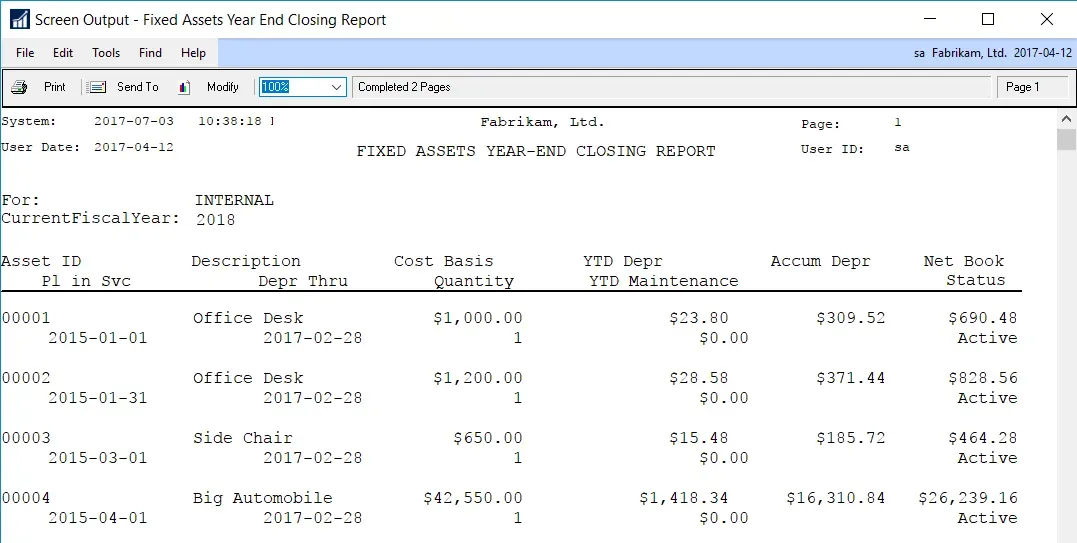Open the Find menu
This screenshot has width=1077, height=543.
point(150,53)
